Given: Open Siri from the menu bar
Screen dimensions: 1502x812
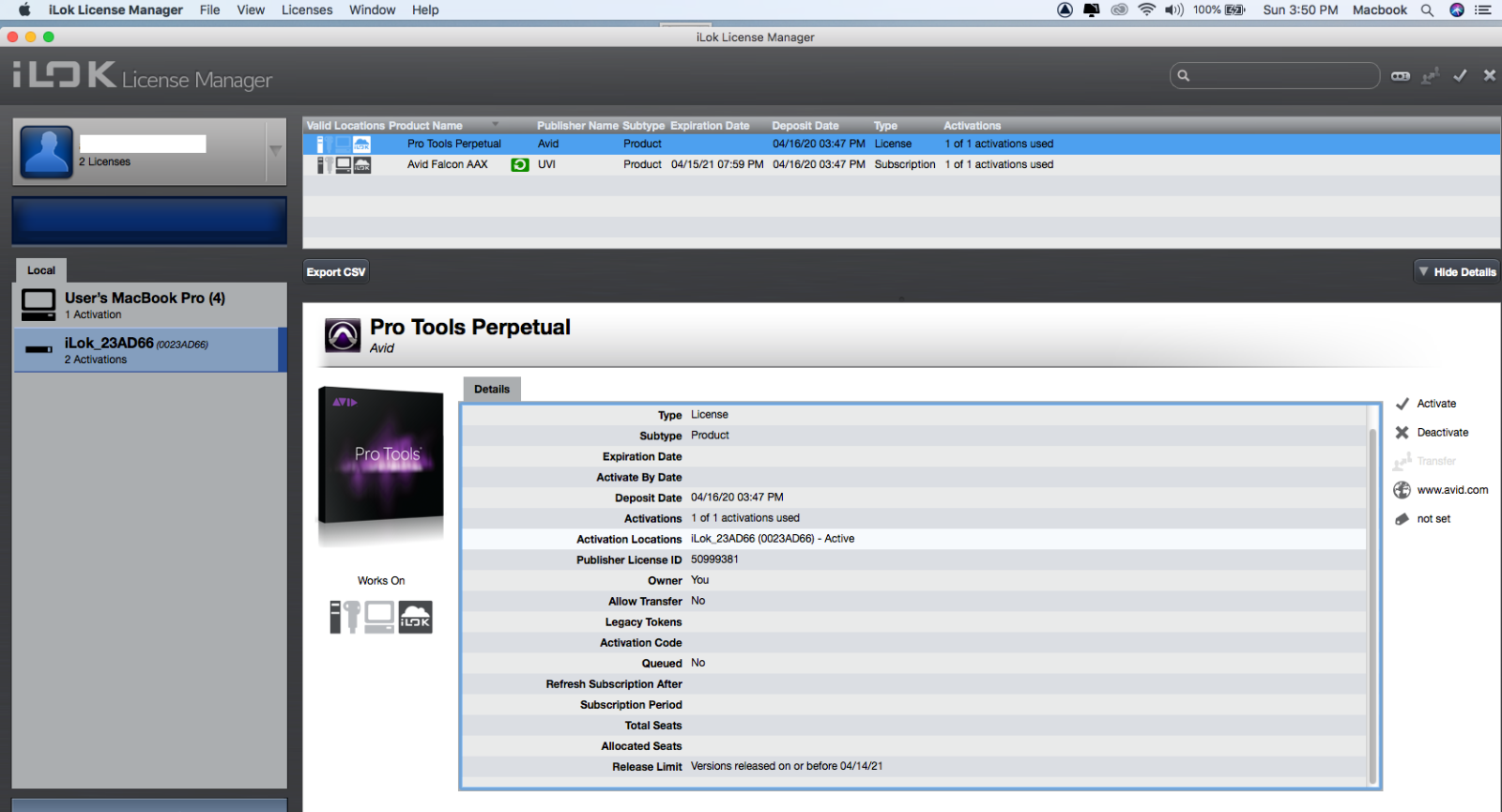Looking at the screenshot, I should (1457, 10).
